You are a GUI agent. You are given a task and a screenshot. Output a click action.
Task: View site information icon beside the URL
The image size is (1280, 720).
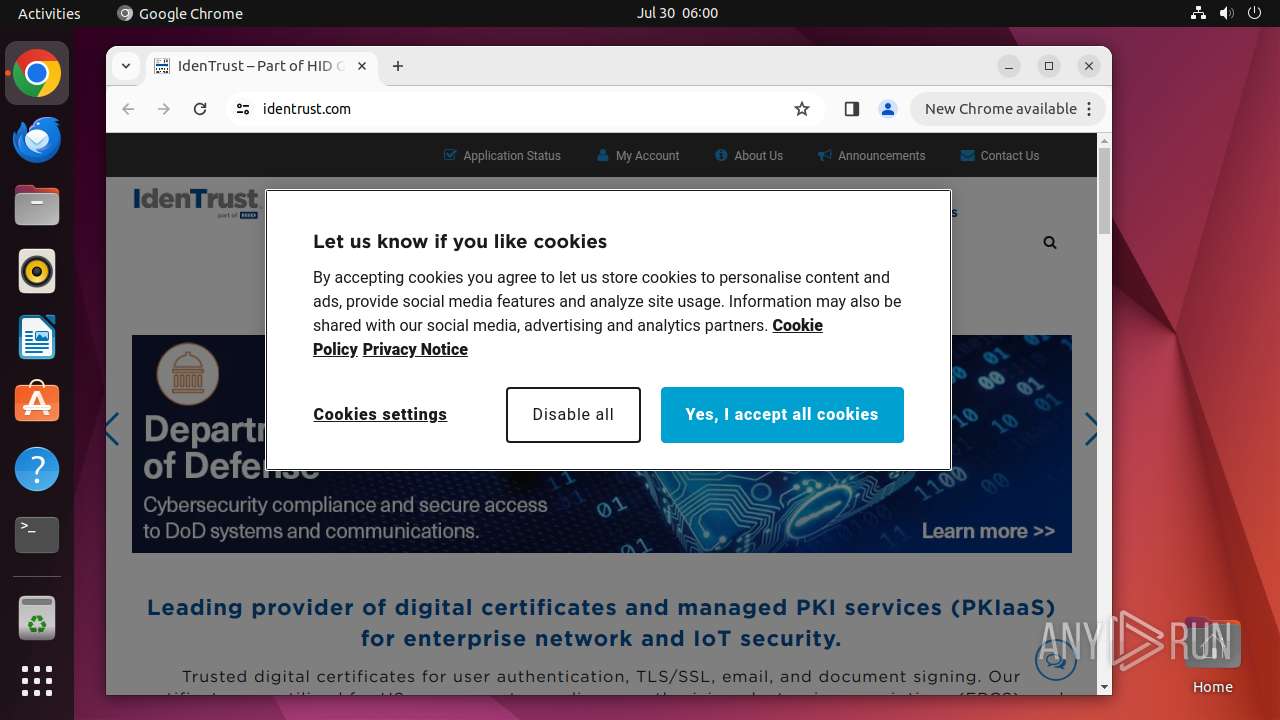(x=243, y=109)
